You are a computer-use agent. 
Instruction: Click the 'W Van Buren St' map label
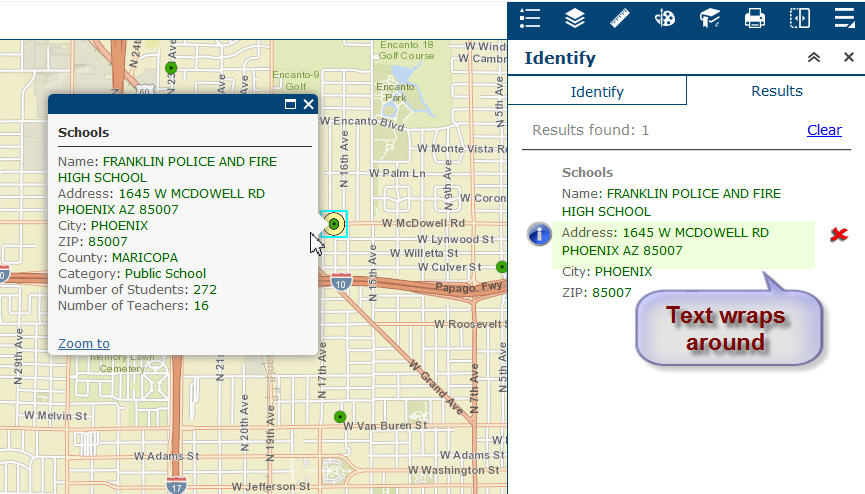385,426
